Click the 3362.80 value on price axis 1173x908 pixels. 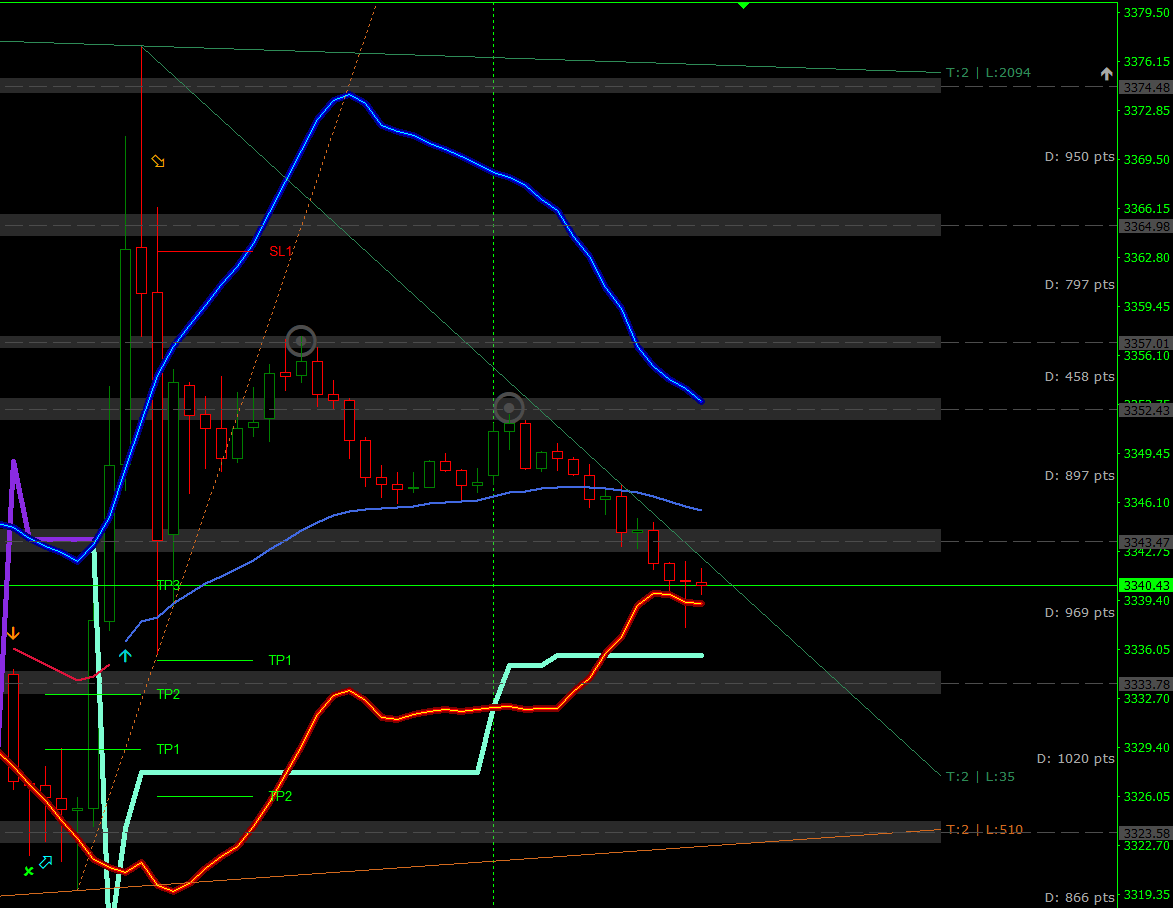click(x=1147, y=257)
